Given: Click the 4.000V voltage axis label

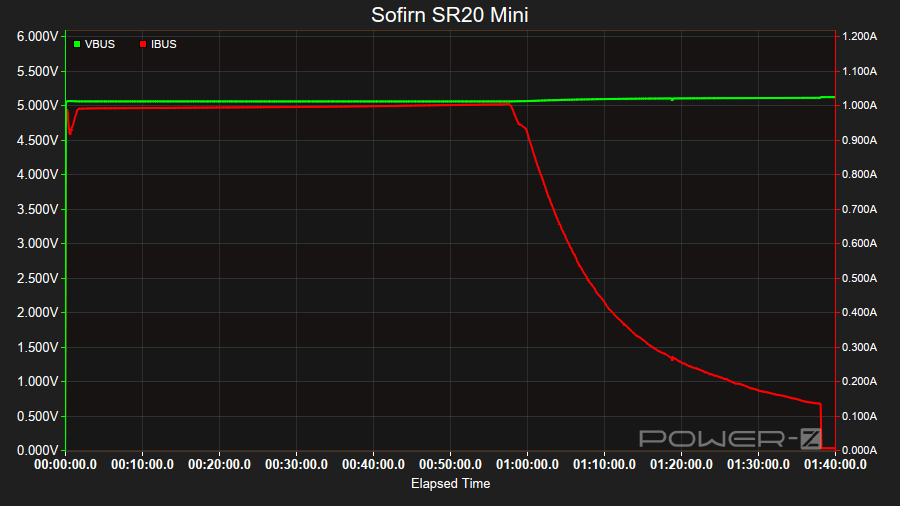Looking at the screenshot, I should tap(37, 174).
